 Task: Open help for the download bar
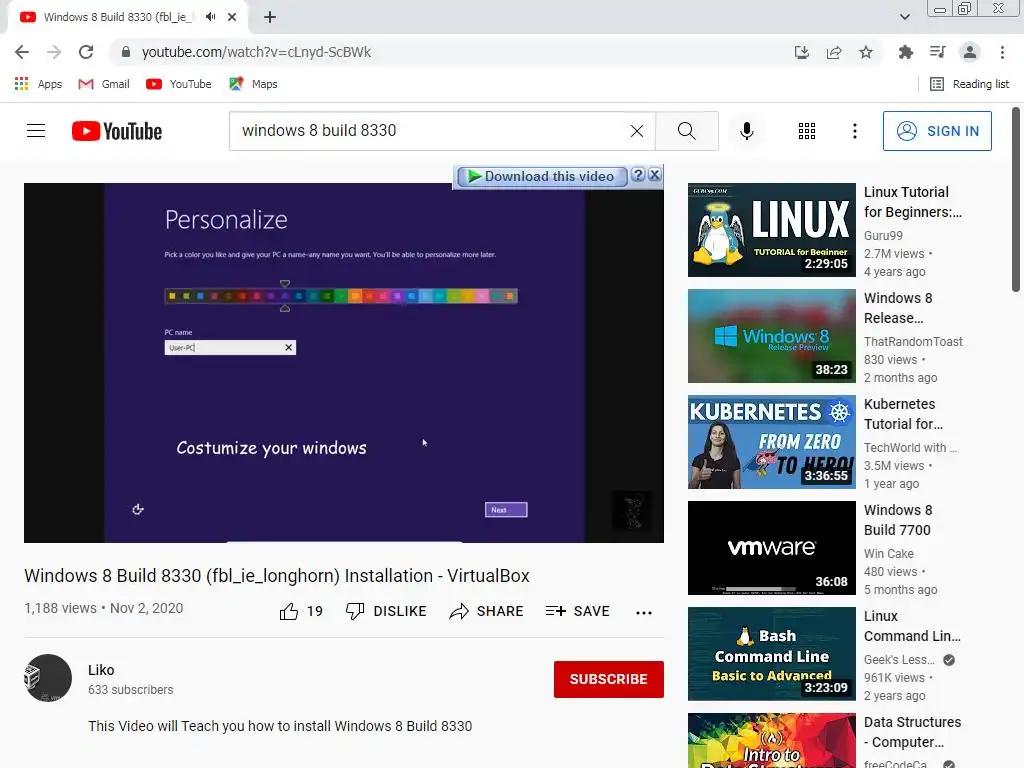point(638,175)
